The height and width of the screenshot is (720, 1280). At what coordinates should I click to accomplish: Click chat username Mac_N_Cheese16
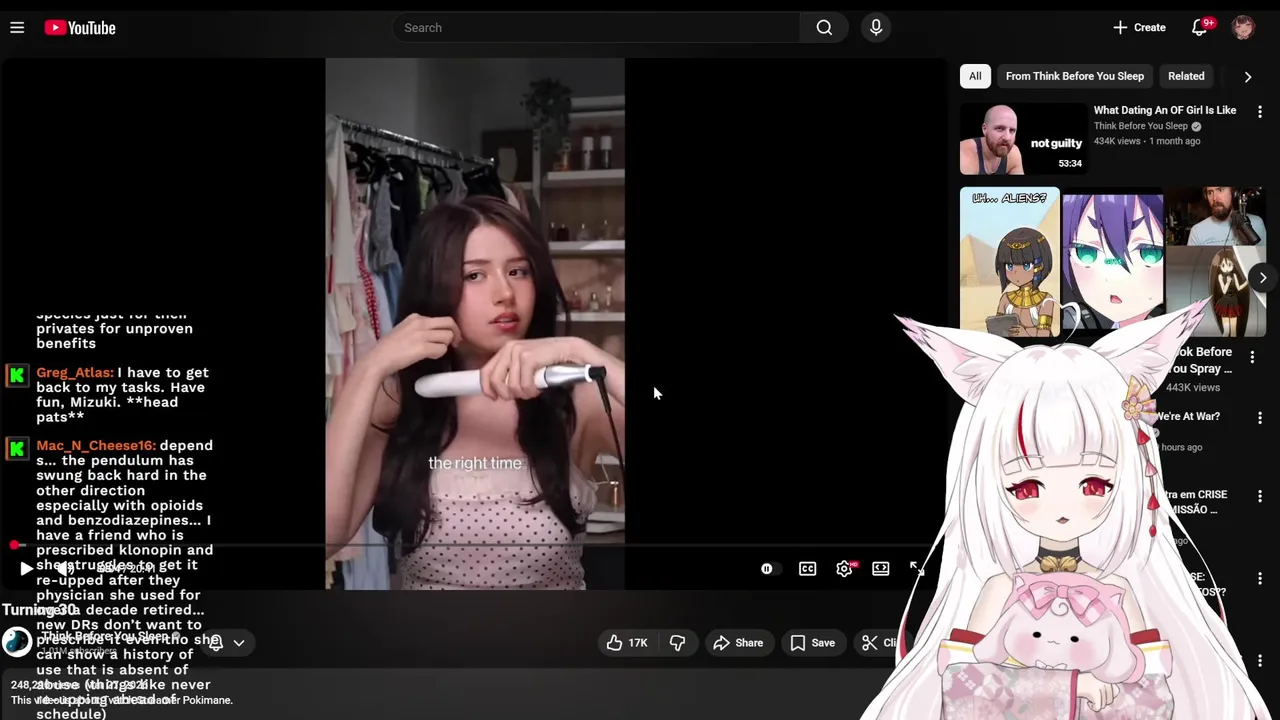coord(96,445)
